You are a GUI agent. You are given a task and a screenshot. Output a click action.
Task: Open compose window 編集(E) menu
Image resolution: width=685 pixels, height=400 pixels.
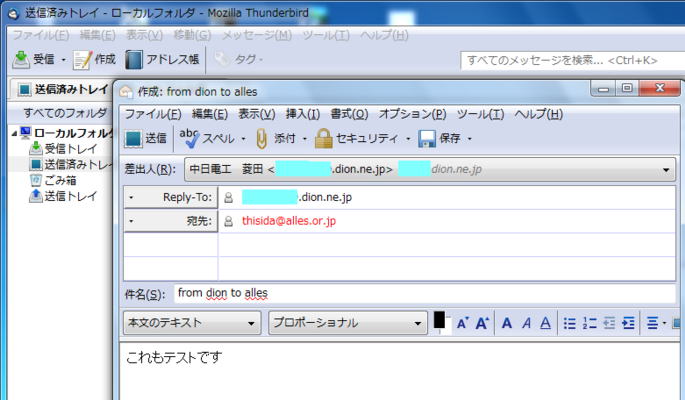pyautogui.click(x=210, y=114)
